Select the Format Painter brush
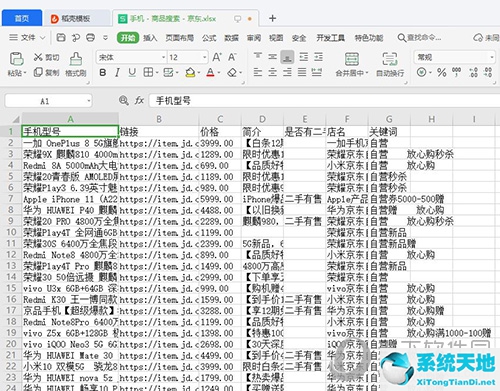 point(76,59)
